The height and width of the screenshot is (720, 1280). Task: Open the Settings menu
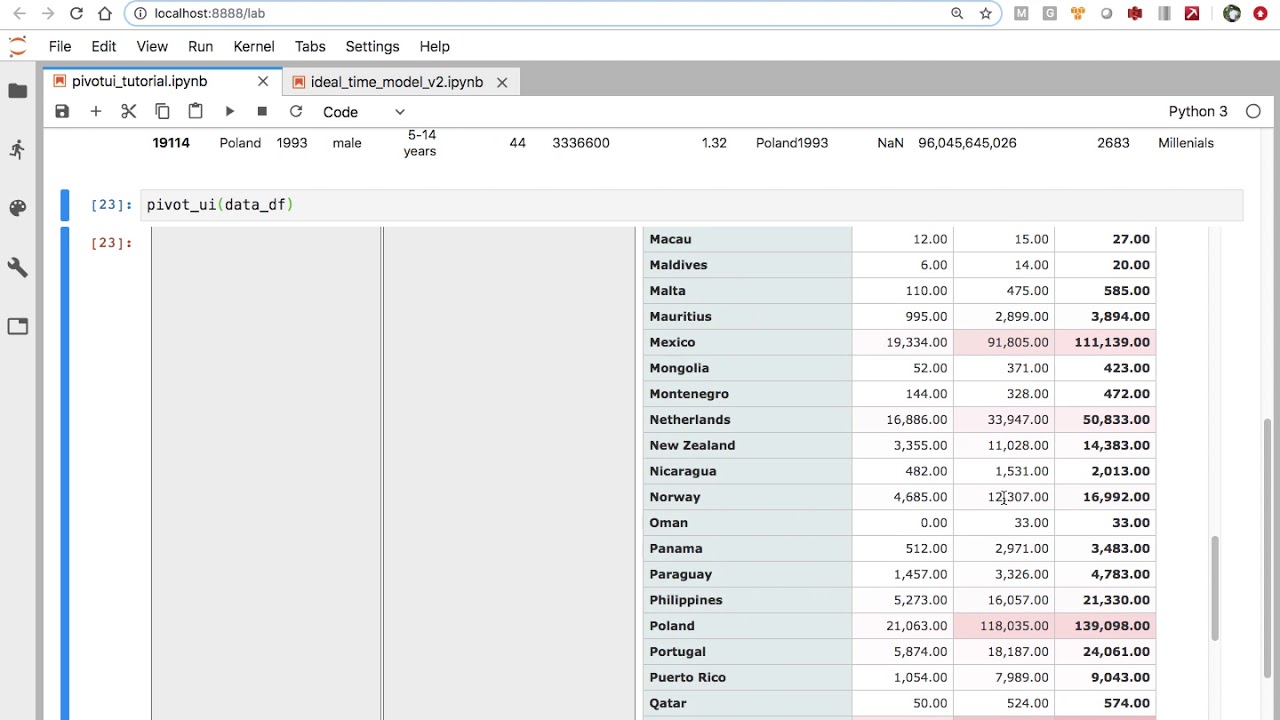coord(372,47)
